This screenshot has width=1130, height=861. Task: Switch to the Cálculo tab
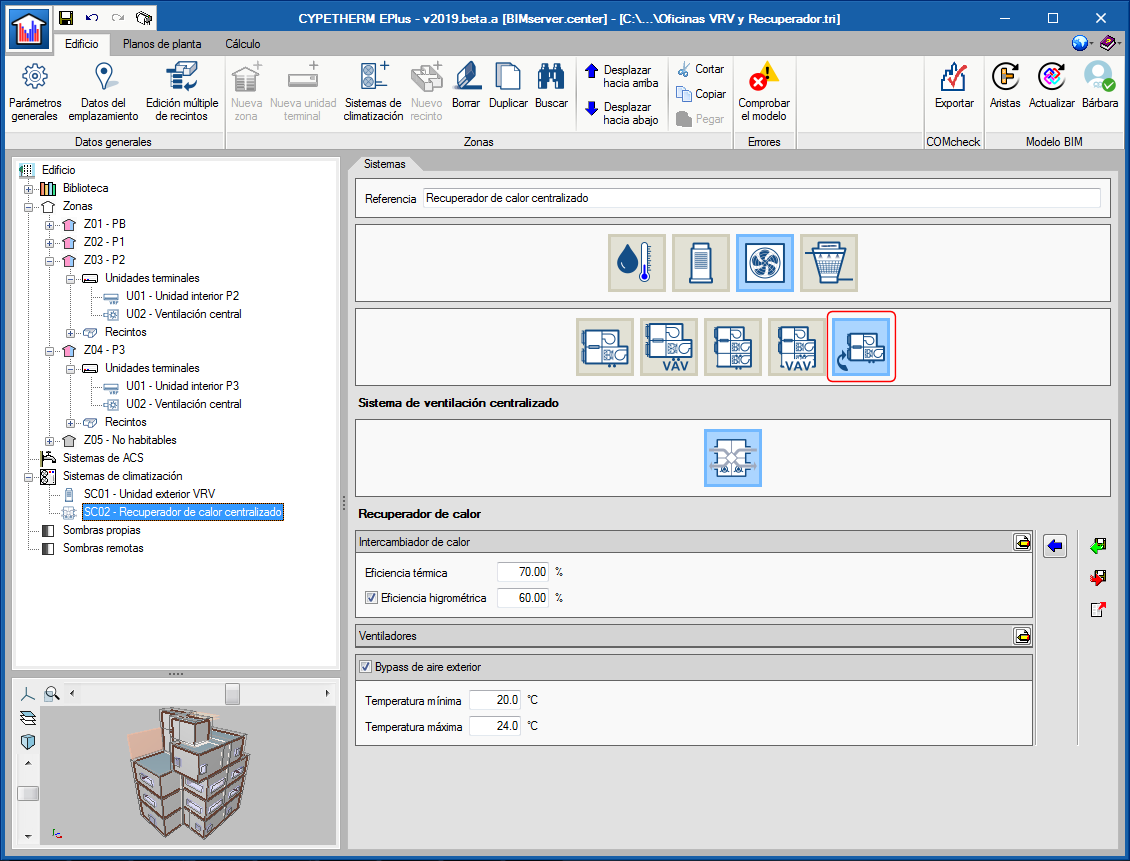pyautogui.click(x=243, y=44)
